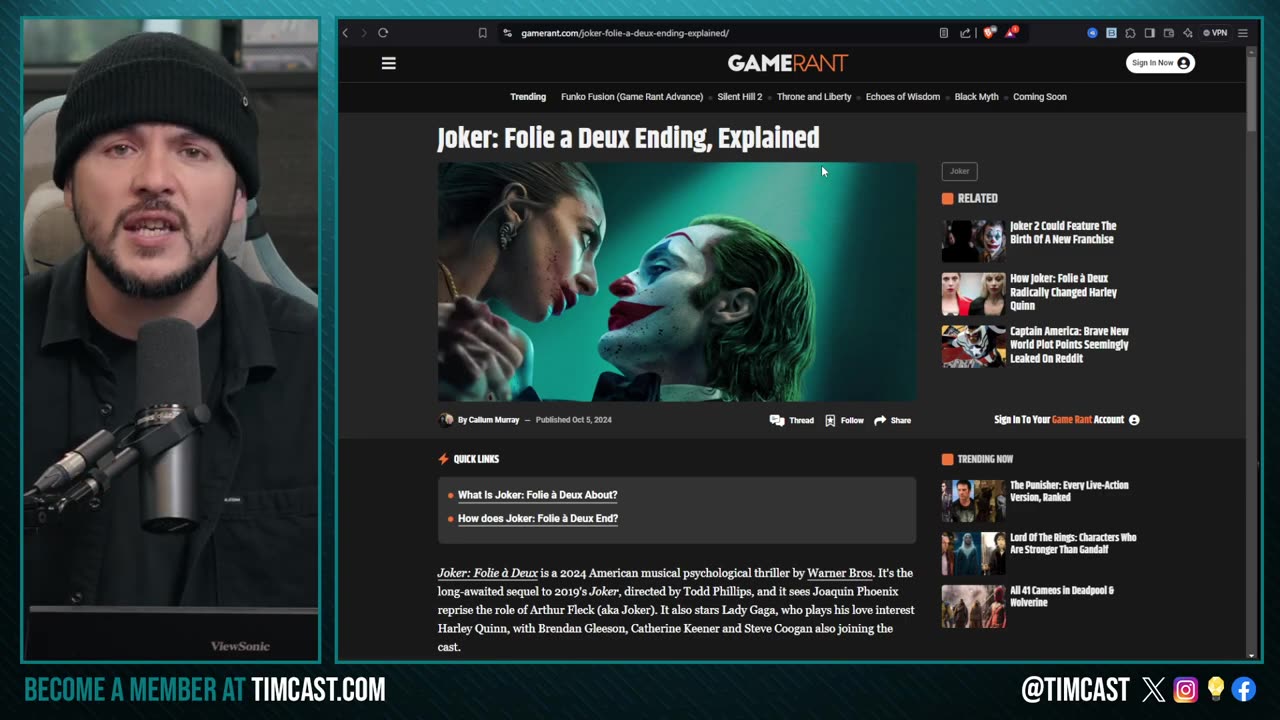Click Sign In To Your Game Rant Account
1280x720 pixels.
1067,420
